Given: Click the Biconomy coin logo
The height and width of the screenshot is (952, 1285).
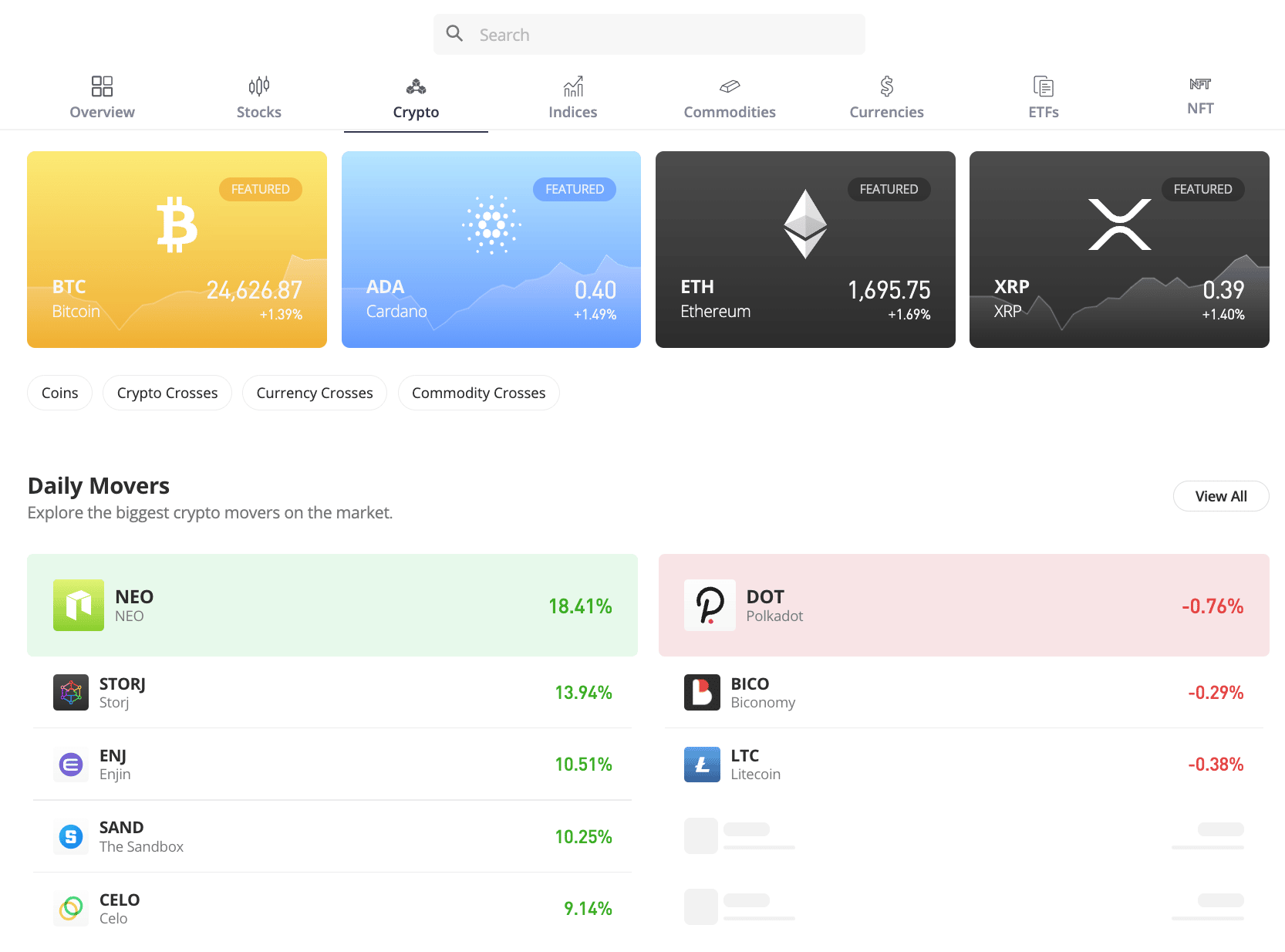Looking at the screenshot, I should pyautogui.click(x=702, y=692).
